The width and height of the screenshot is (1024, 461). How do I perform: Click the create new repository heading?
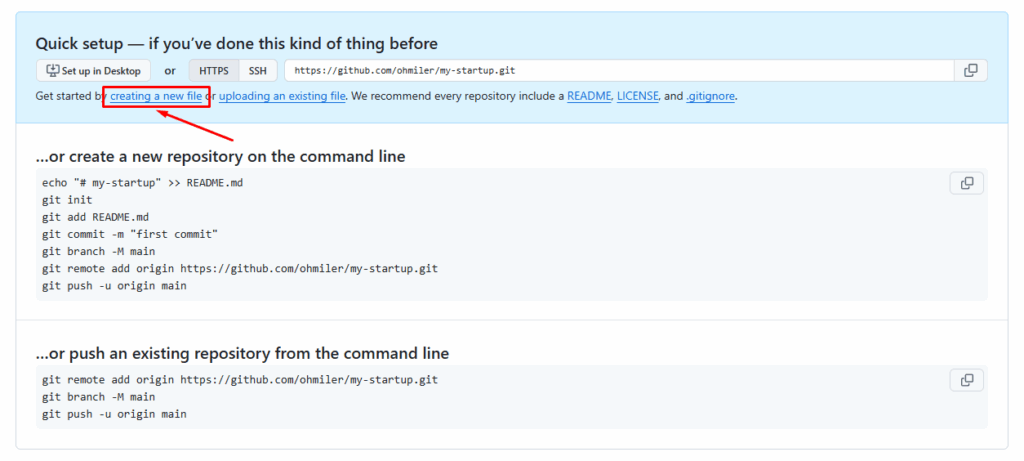220,156
